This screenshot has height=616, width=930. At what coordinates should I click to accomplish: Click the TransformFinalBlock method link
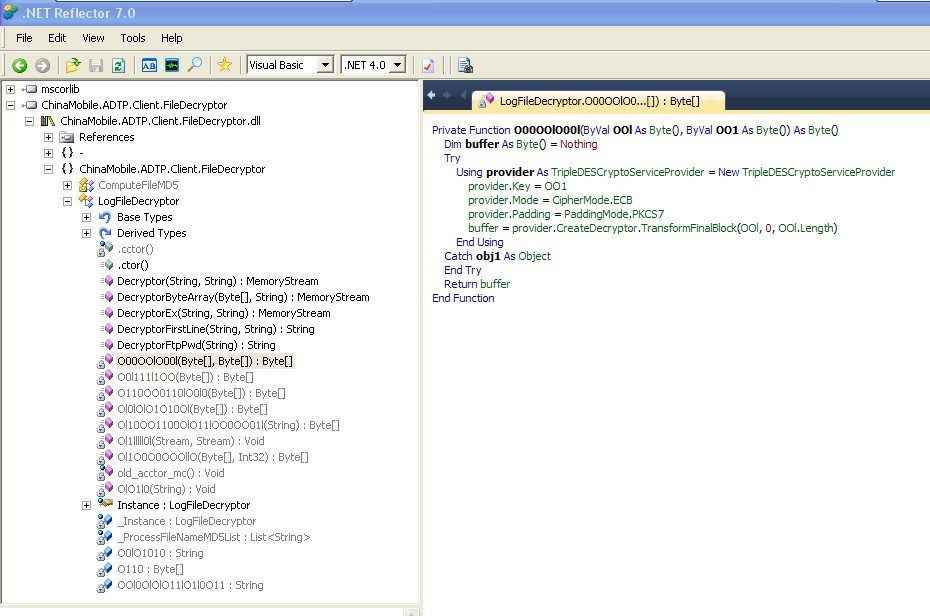click(x=689, y=228)
